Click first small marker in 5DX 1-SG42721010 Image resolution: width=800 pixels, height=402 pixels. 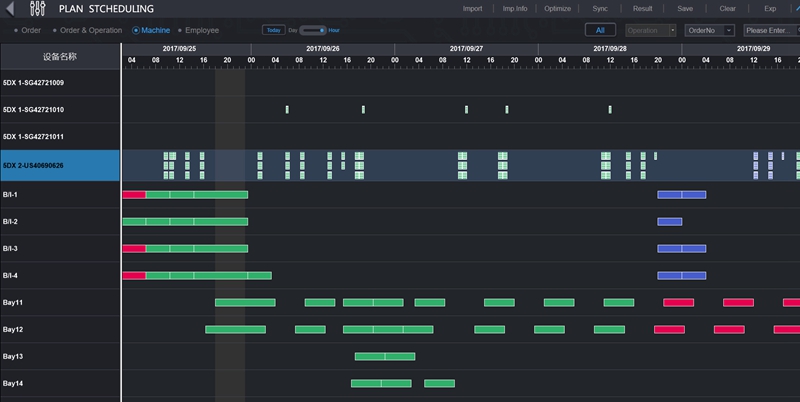pyautogui.click(x=287, y=110)
